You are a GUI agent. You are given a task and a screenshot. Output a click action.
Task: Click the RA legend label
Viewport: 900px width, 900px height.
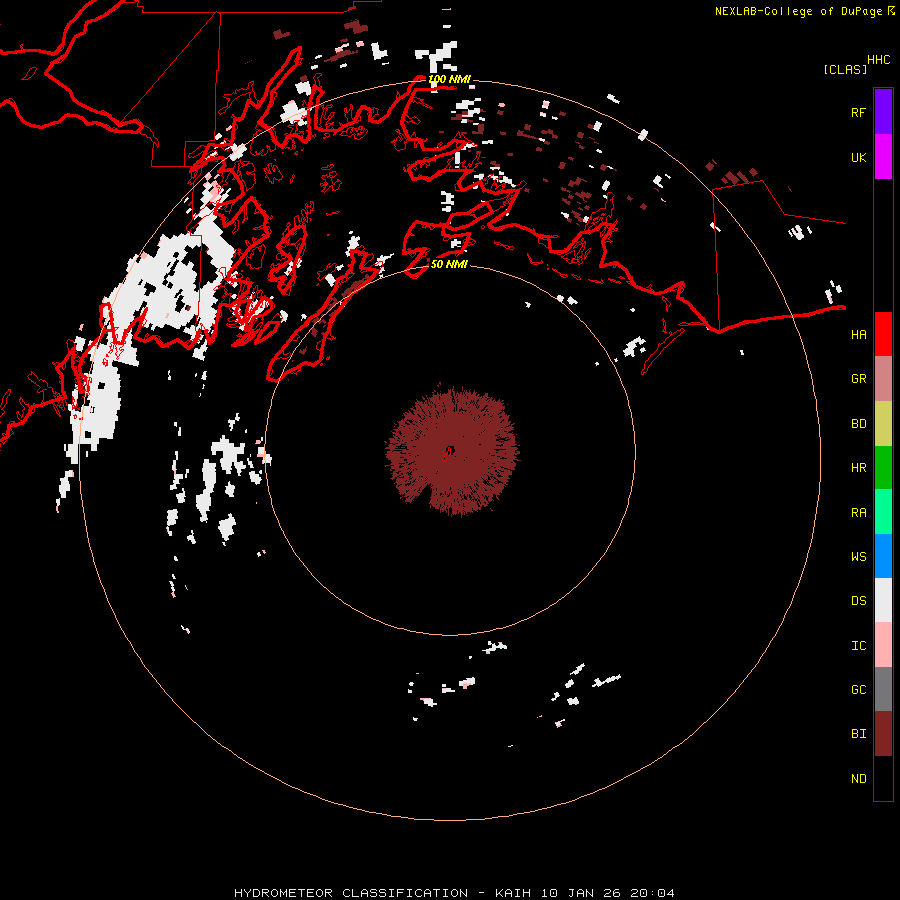click(858, 513)
